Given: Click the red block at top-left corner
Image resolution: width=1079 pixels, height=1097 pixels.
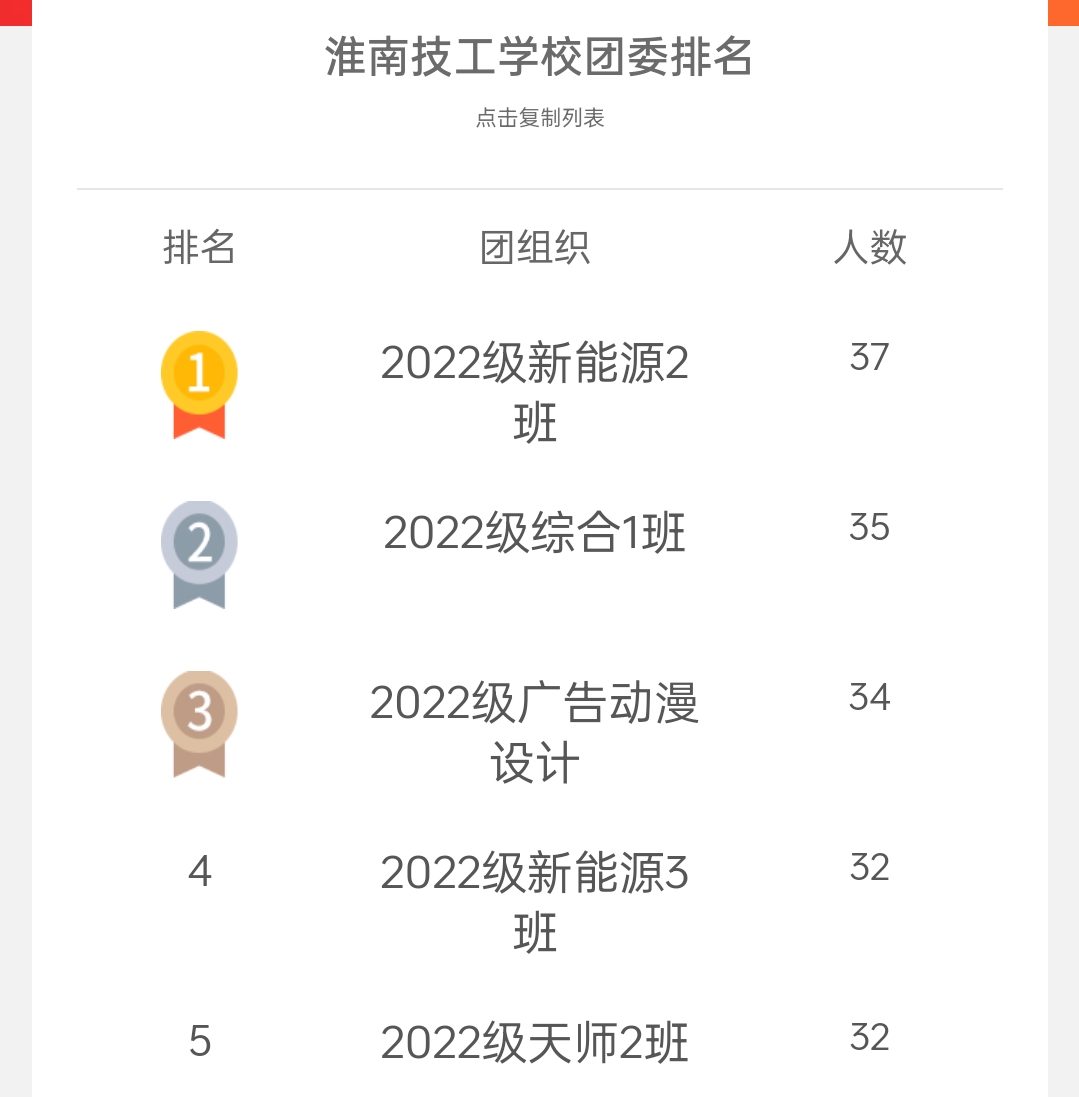Looking at the screenshot, I should 15,13.
